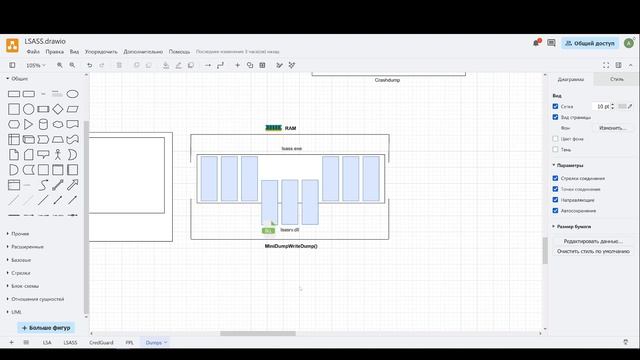The height and width of the screenshot is (360, 640).
Task: Pick the cloud shape
Action: pyautogui.click(x=58, y=124)
